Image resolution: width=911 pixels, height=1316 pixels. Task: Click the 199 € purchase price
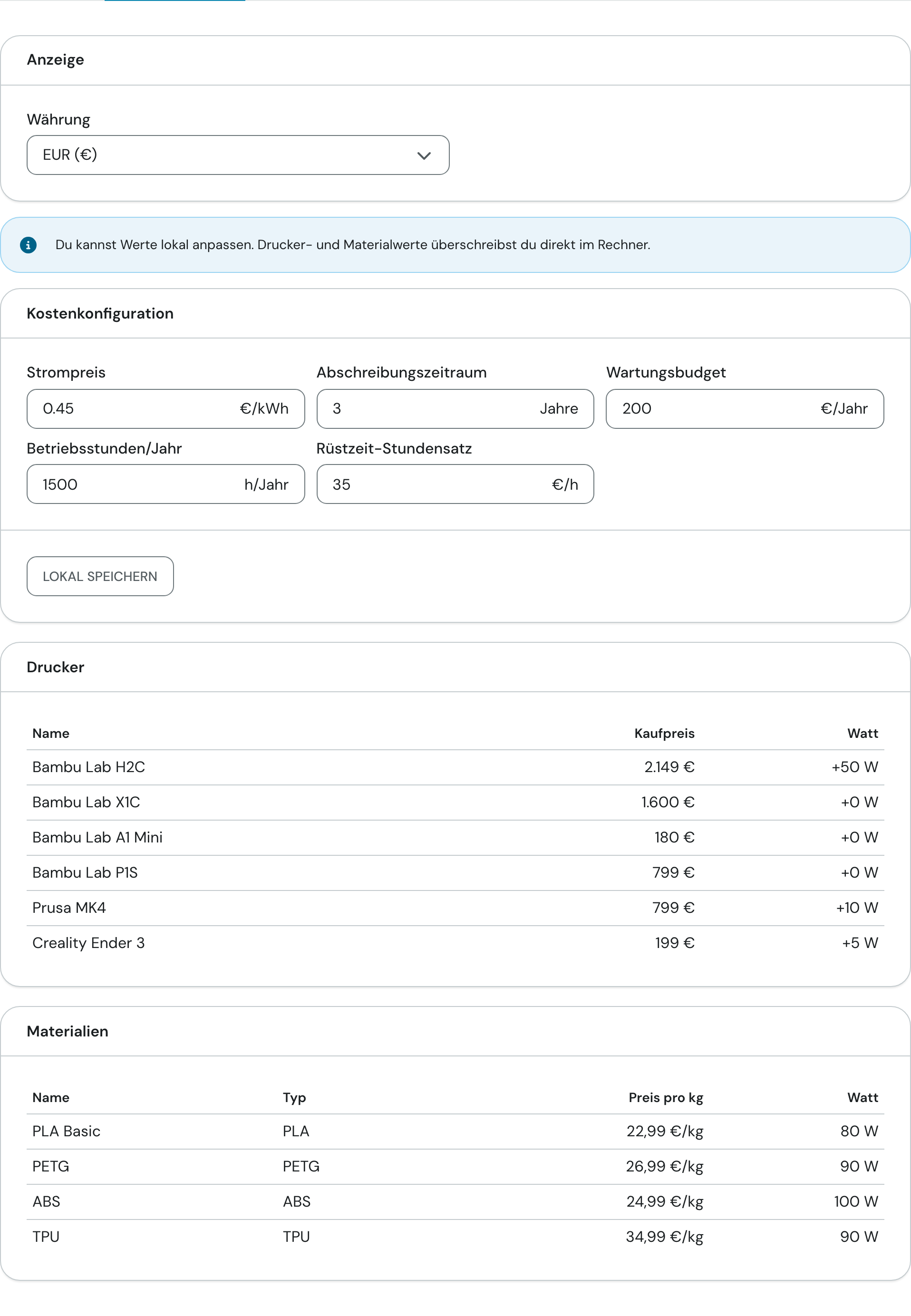[x=674, y=943]
